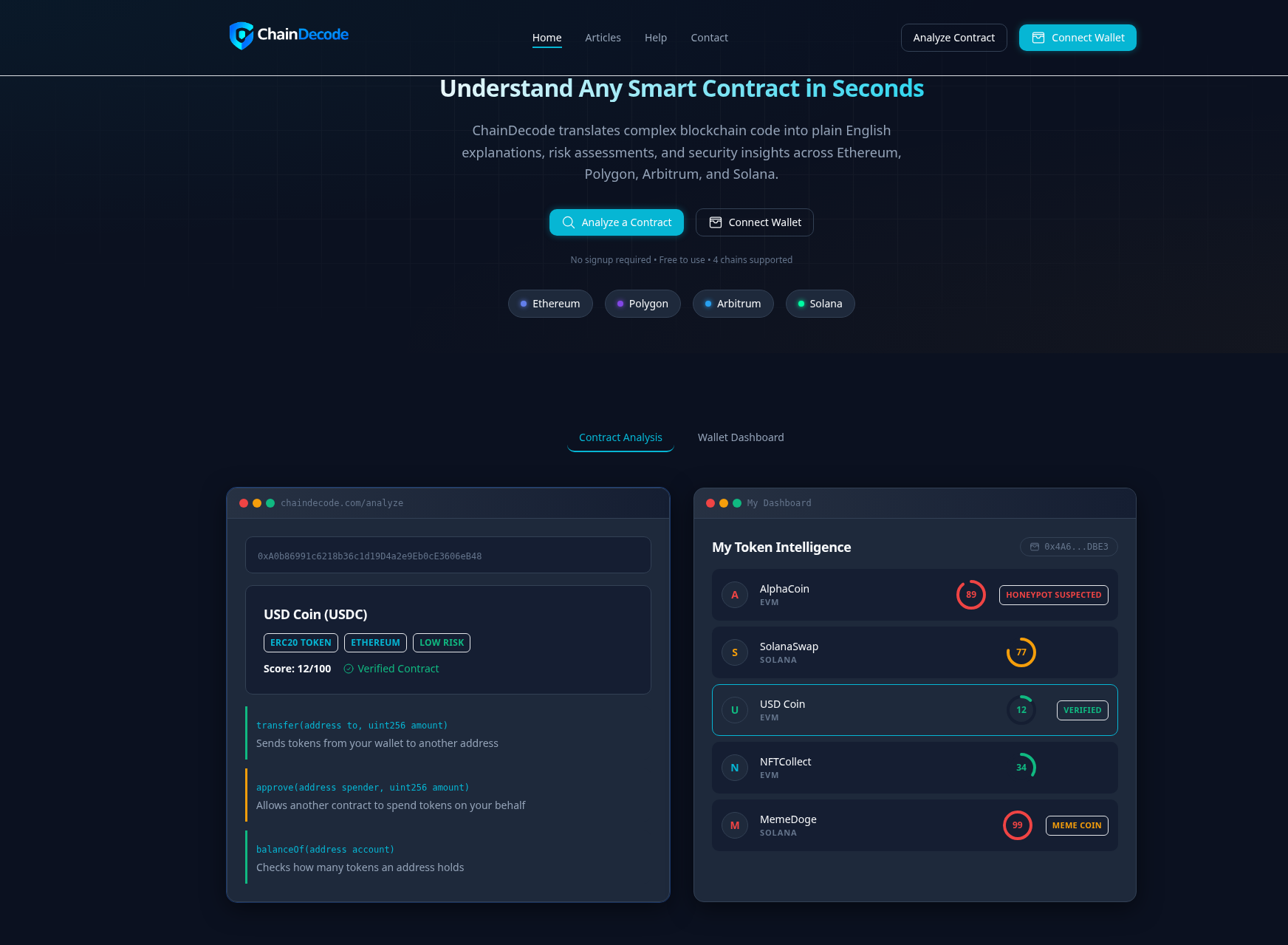Click the VERIFIED badge on USD Coin row

[x=1083, y=710]
